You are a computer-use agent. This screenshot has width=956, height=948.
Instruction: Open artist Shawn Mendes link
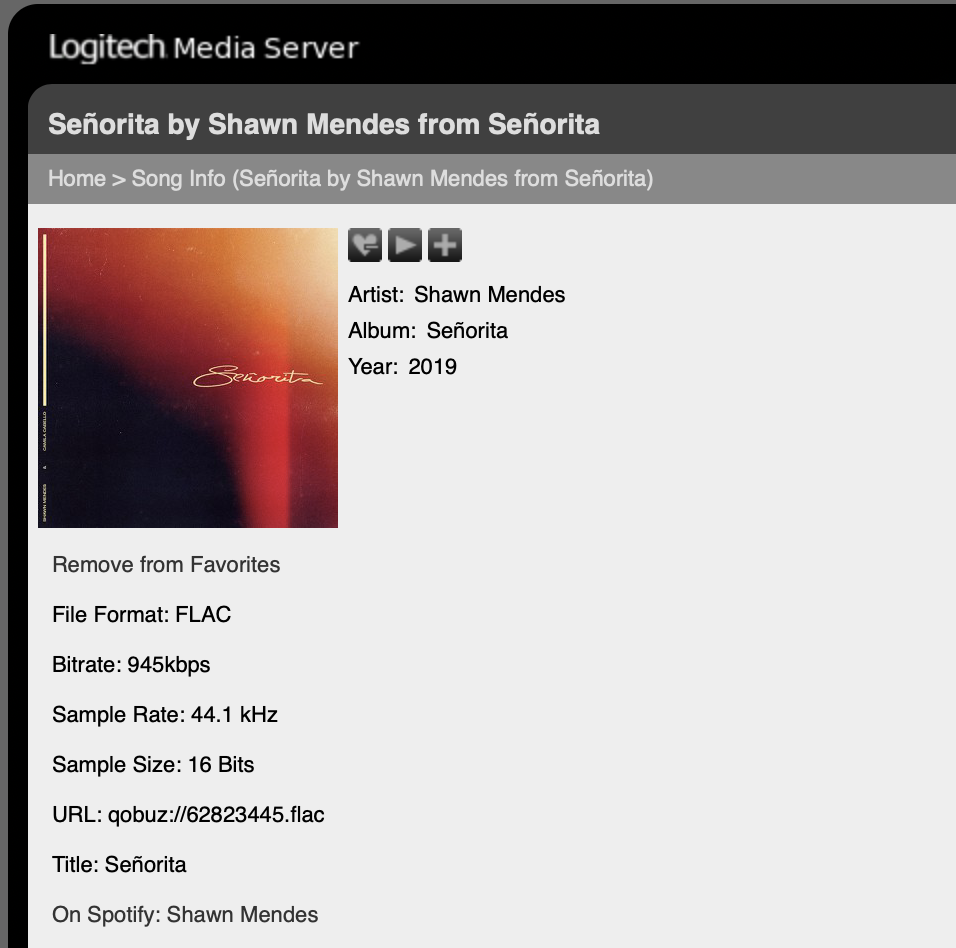coord(490,294)
